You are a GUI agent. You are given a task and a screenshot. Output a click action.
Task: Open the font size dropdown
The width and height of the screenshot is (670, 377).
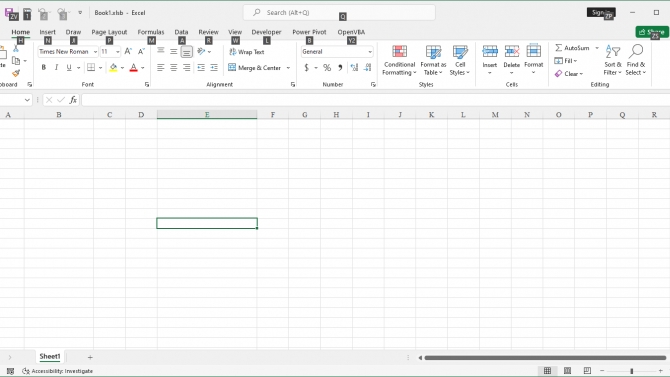click(118, 52)
